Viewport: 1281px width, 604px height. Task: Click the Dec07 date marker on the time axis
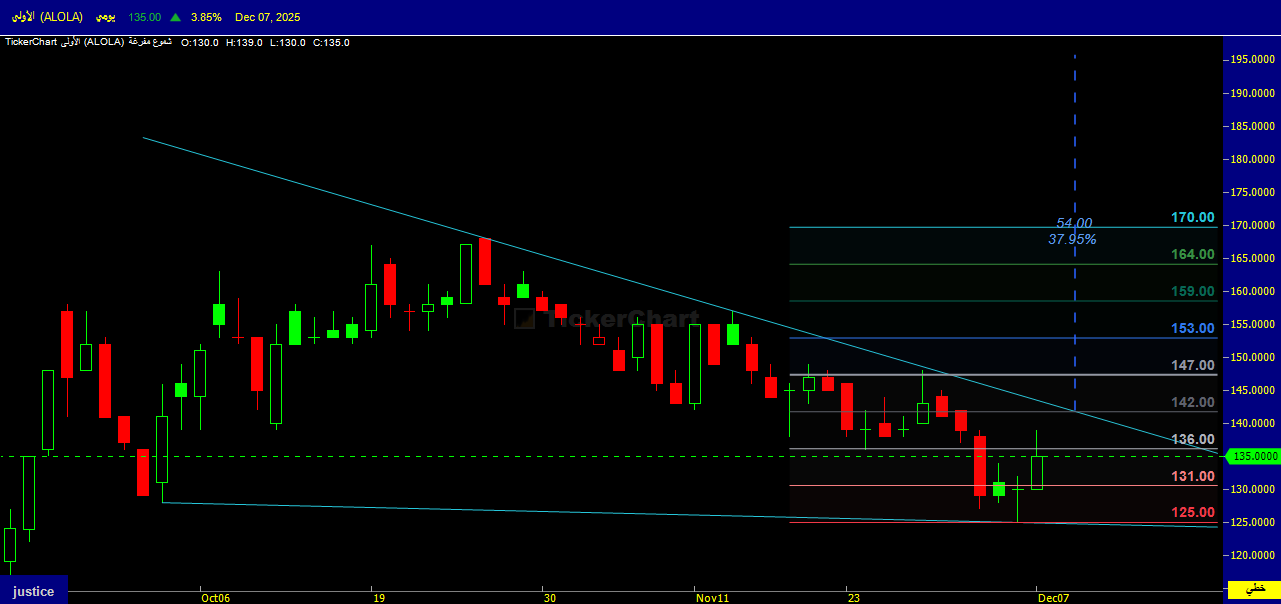pos(1052,598)
